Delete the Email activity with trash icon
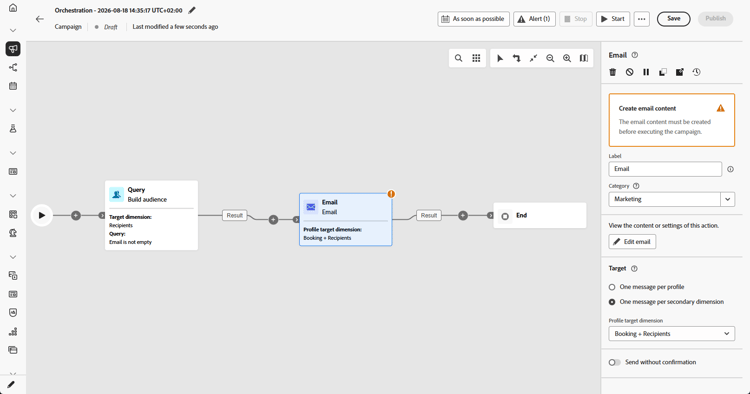The width and height of the screenshot is (750, 394). pyautogui.click(x=613, y=72)
